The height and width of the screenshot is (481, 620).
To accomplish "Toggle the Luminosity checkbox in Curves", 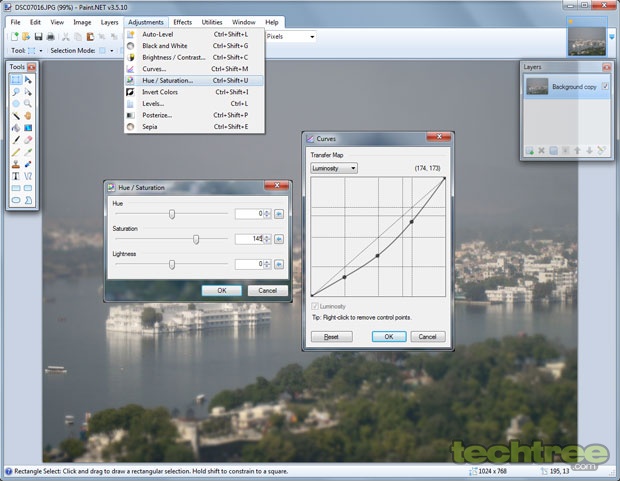I will (x=315, y=306).
